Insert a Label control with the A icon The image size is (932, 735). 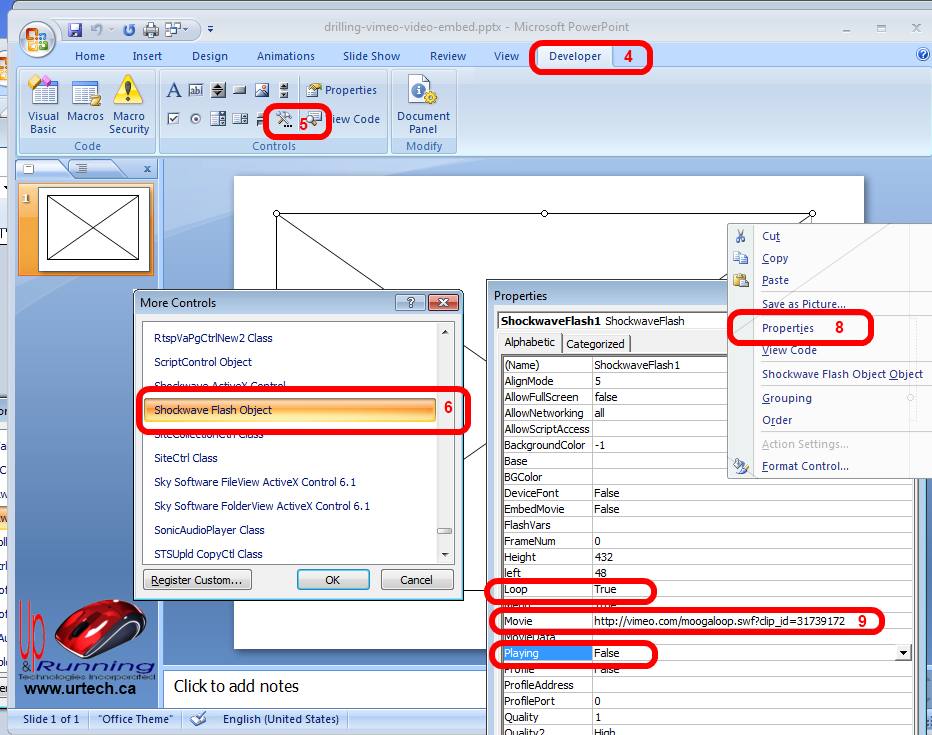pyautogui.click(x=174, y=90)
